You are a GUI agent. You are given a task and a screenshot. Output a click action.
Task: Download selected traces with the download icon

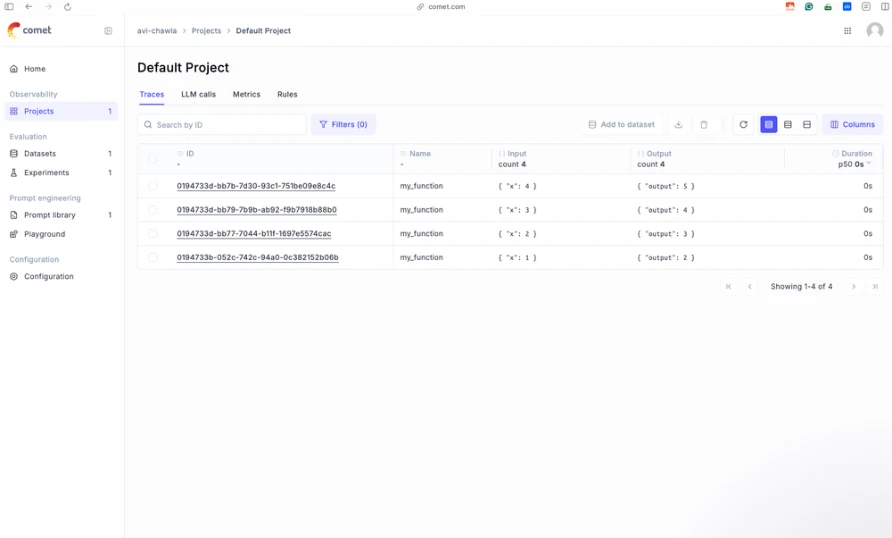pyautogui.click(x=678, y=125)
